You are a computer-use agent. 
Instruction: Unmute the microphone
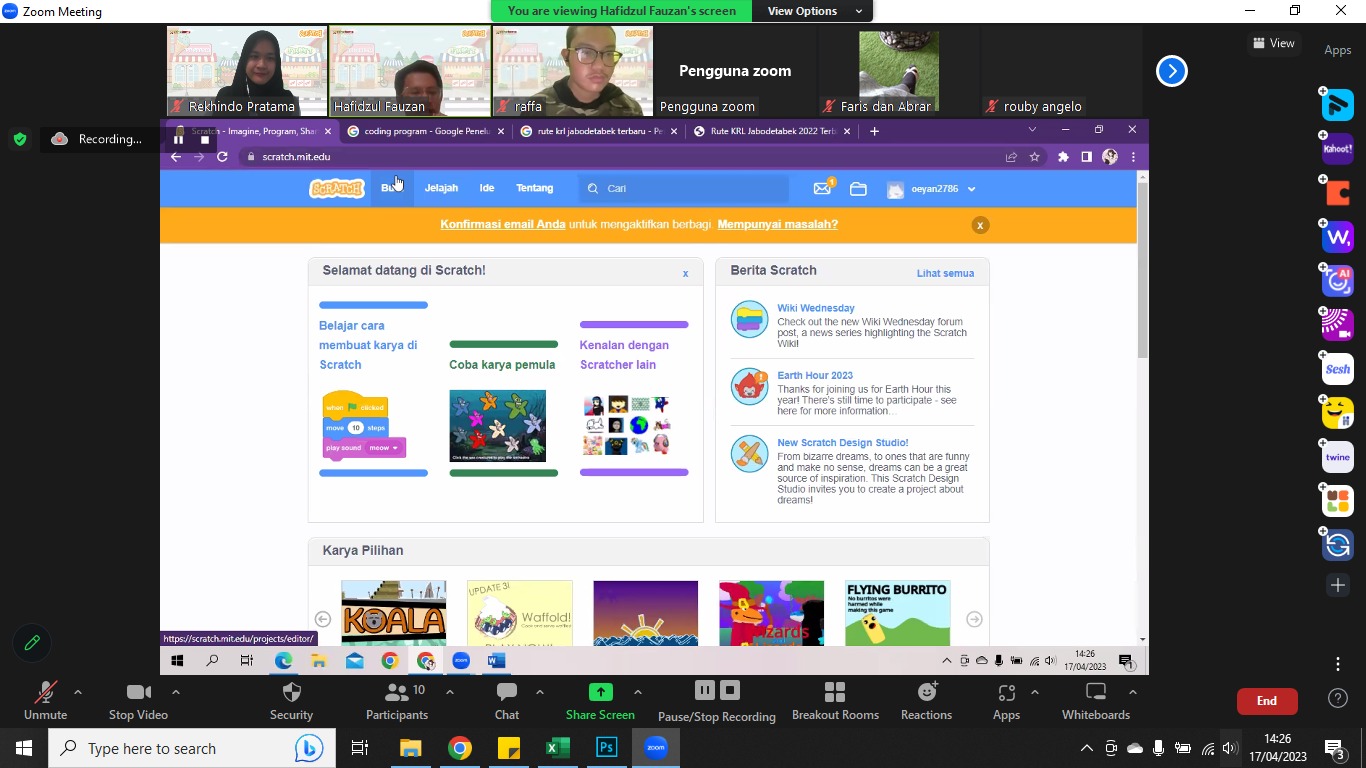click(x=45, y=693)
